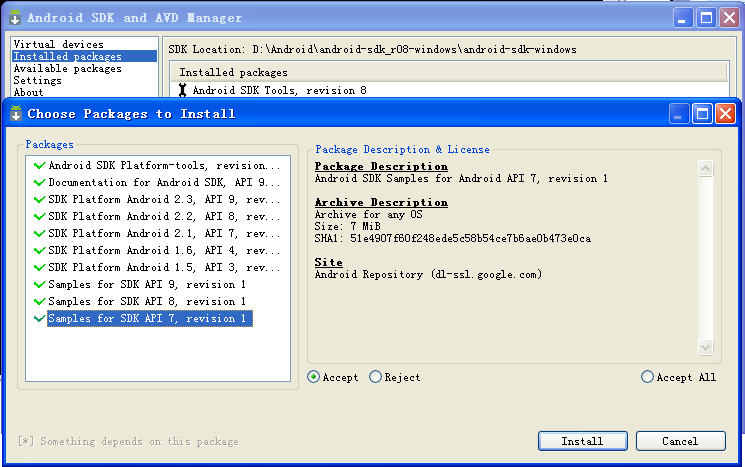This screenshot has width=745, height=467.
Task: Open Installed packages in the manager sidebar
Action: tap(85, 56)
